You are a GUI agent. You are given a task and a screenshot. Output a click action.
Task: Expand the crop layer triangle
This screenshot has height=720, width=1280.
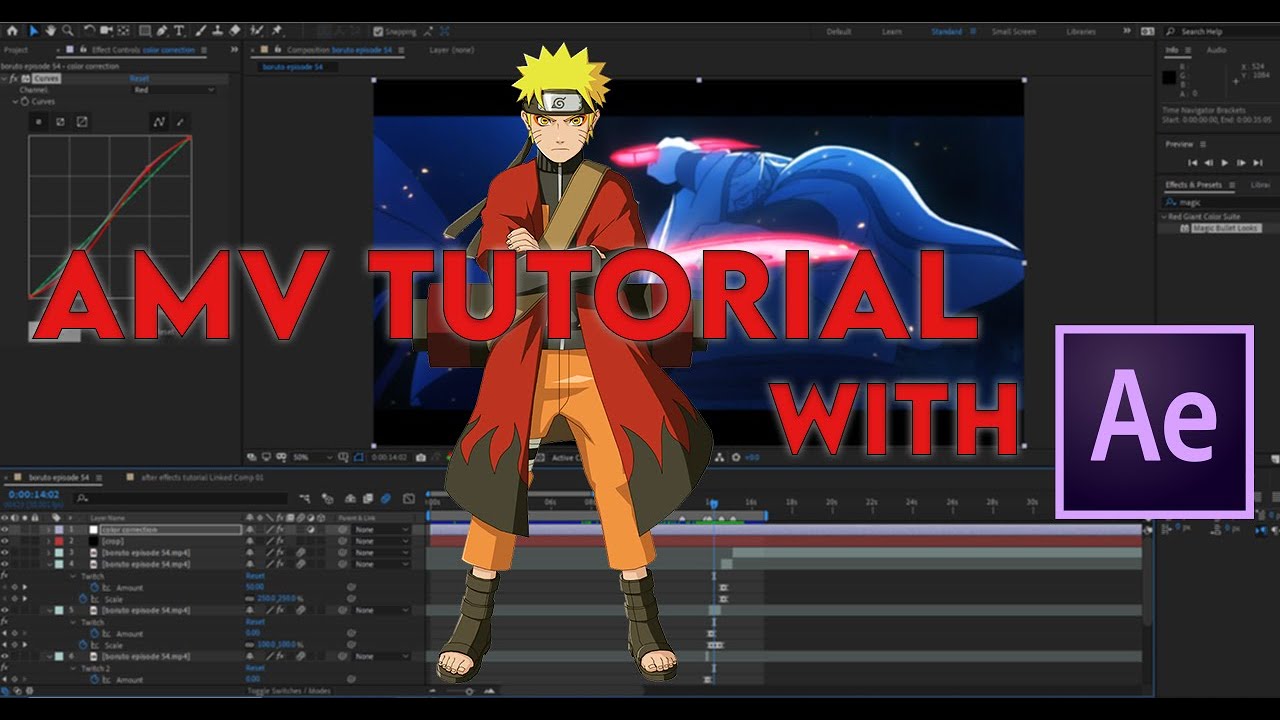point(48,541)
